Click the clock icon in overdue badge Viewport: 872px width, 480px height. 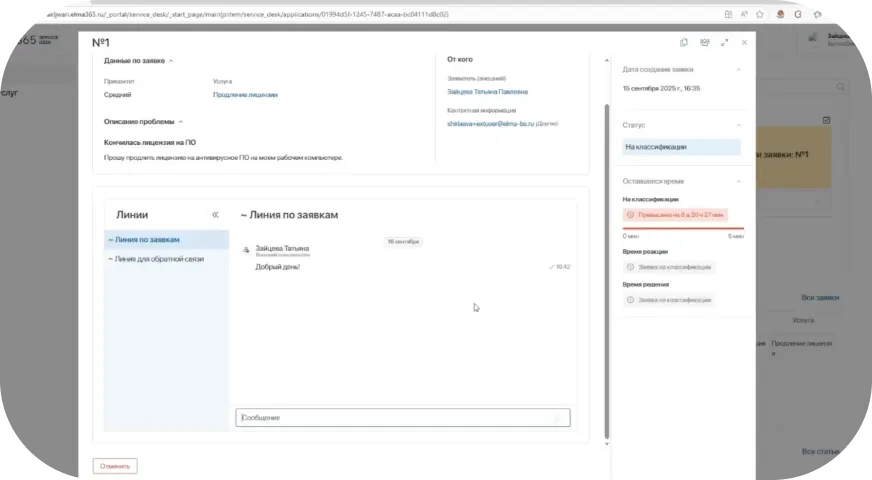(x=630, y=215)
